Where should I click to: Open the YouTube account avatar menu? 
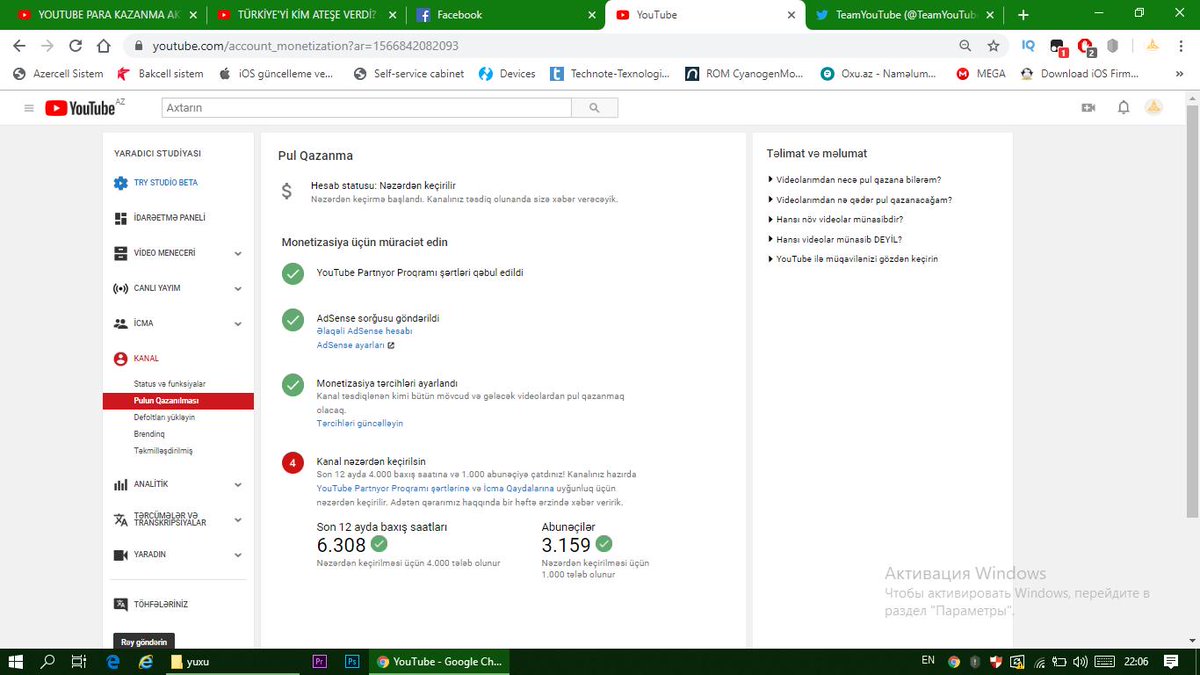[x=1154, y=108]
